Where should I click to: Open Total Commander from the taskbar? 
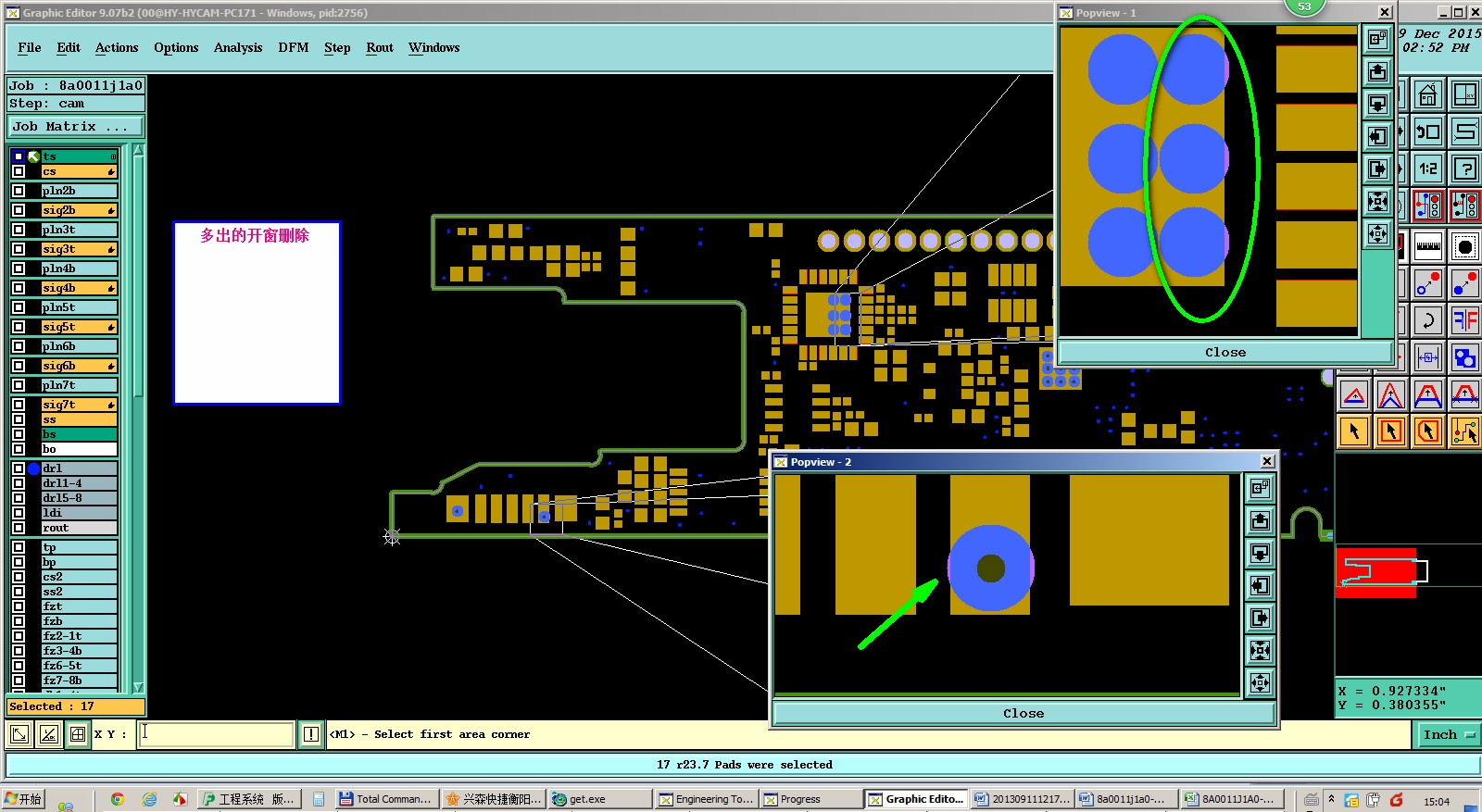coord(385,799)
